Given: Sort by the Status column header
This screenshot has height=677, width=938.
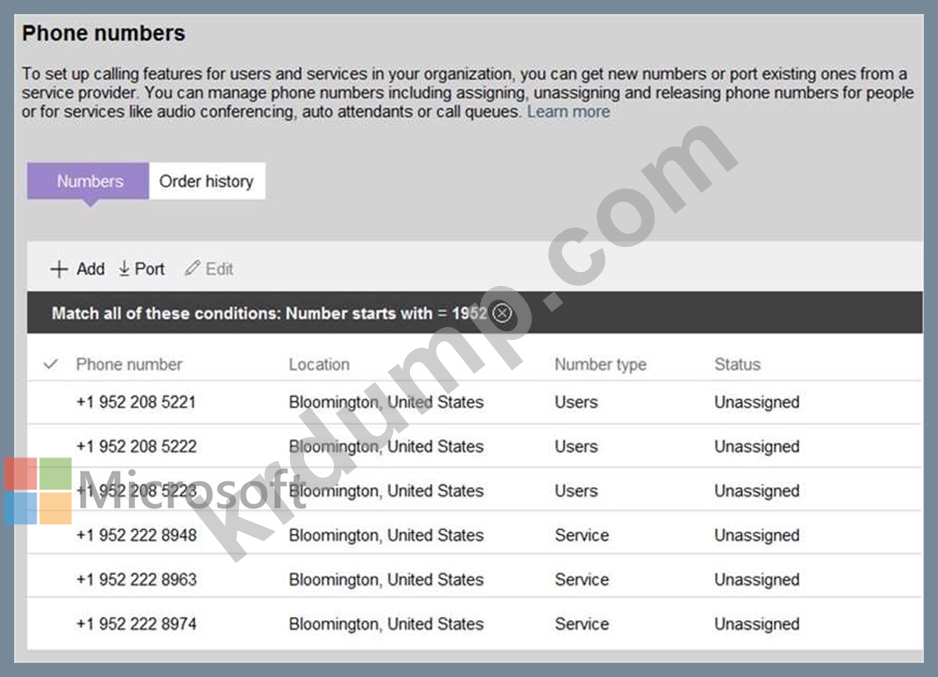Looking at the screenshot, I should (x=737, y=364).
